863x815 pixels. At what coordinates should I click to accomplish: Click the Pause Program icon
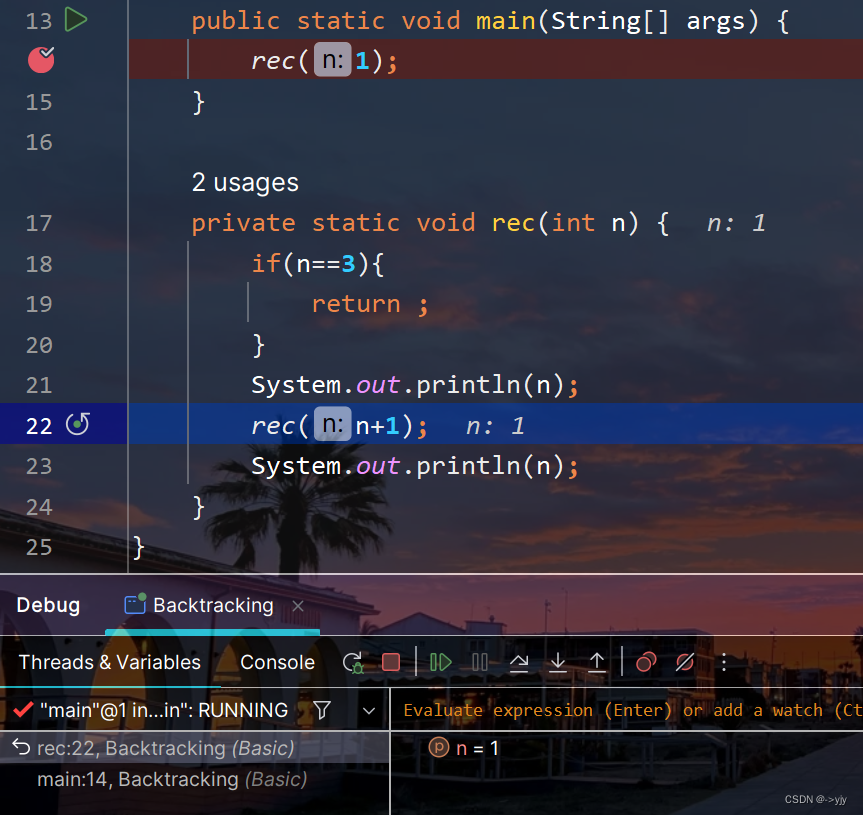click(480, 662)
